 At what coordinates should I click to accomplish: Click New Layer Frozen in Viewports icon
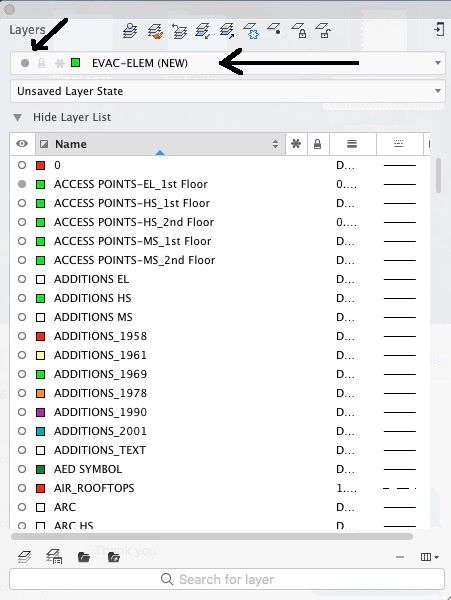click(54, 557)
